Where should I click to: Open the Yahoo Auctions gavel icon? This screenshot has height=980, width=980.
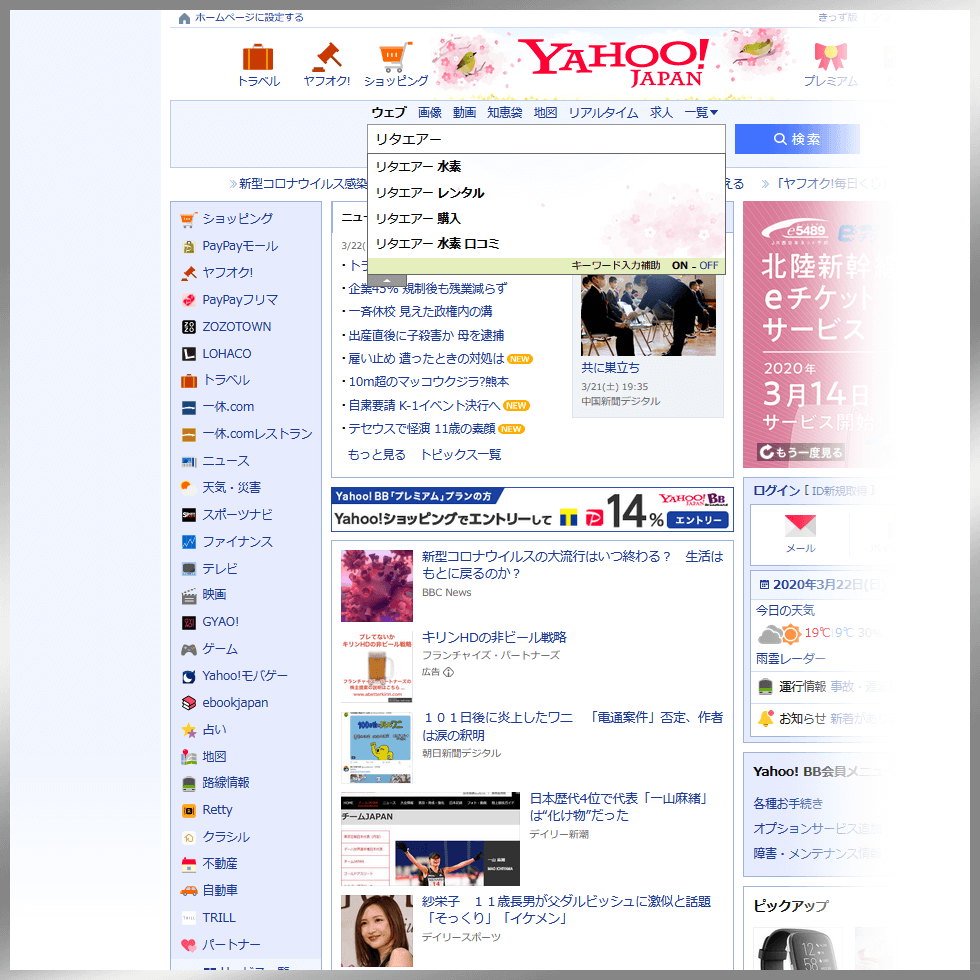(x=326, y=57)
